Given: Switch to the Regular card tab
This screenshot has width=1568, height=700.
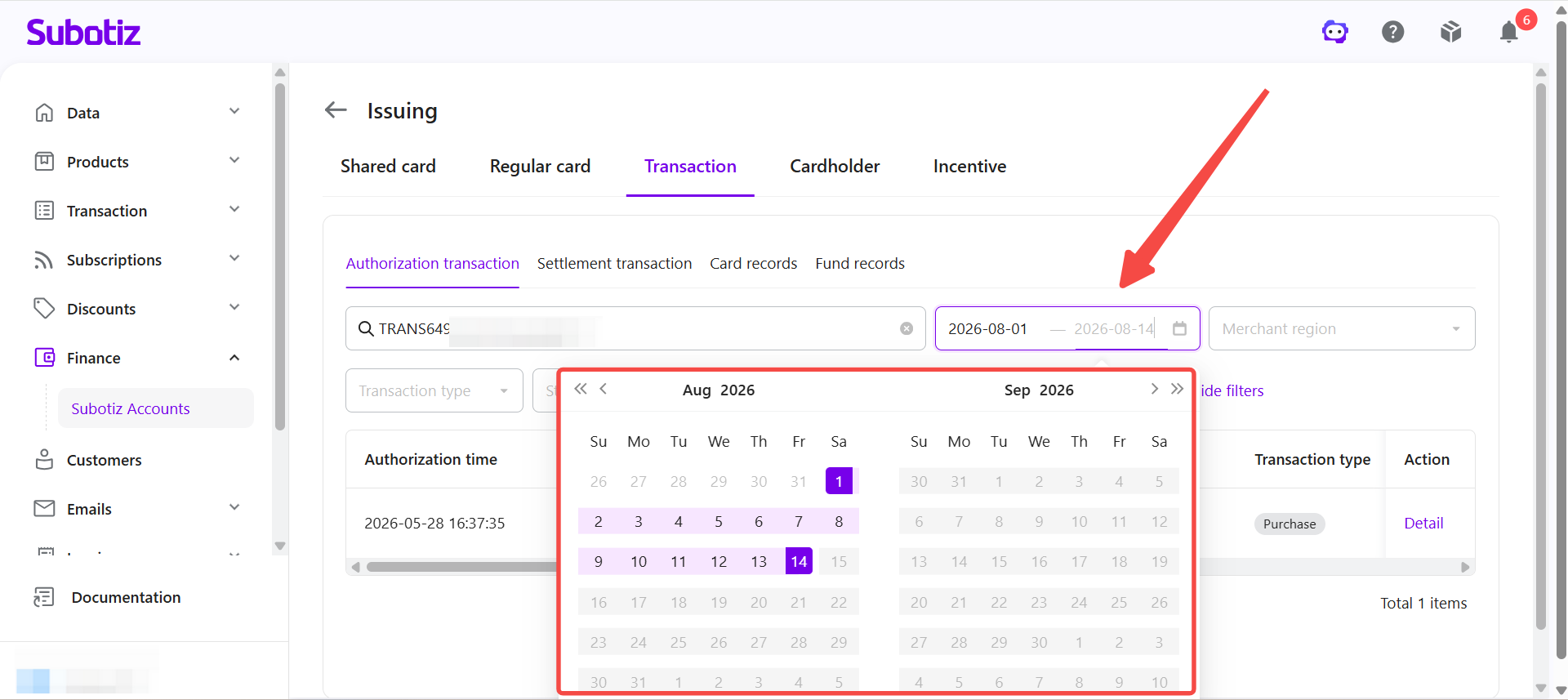Looking at the screenshot, I should (x=540, y=166).
